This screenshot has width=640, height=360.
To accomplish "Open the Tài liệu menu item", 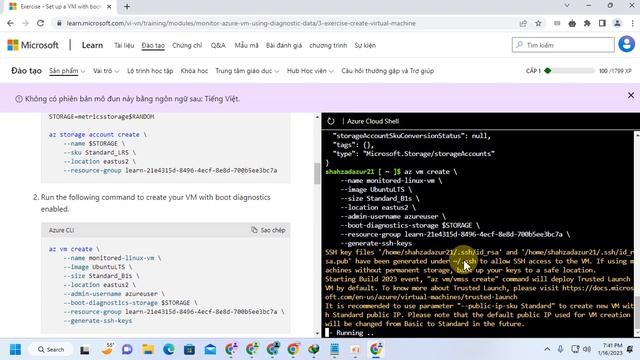I will point(124,45).
